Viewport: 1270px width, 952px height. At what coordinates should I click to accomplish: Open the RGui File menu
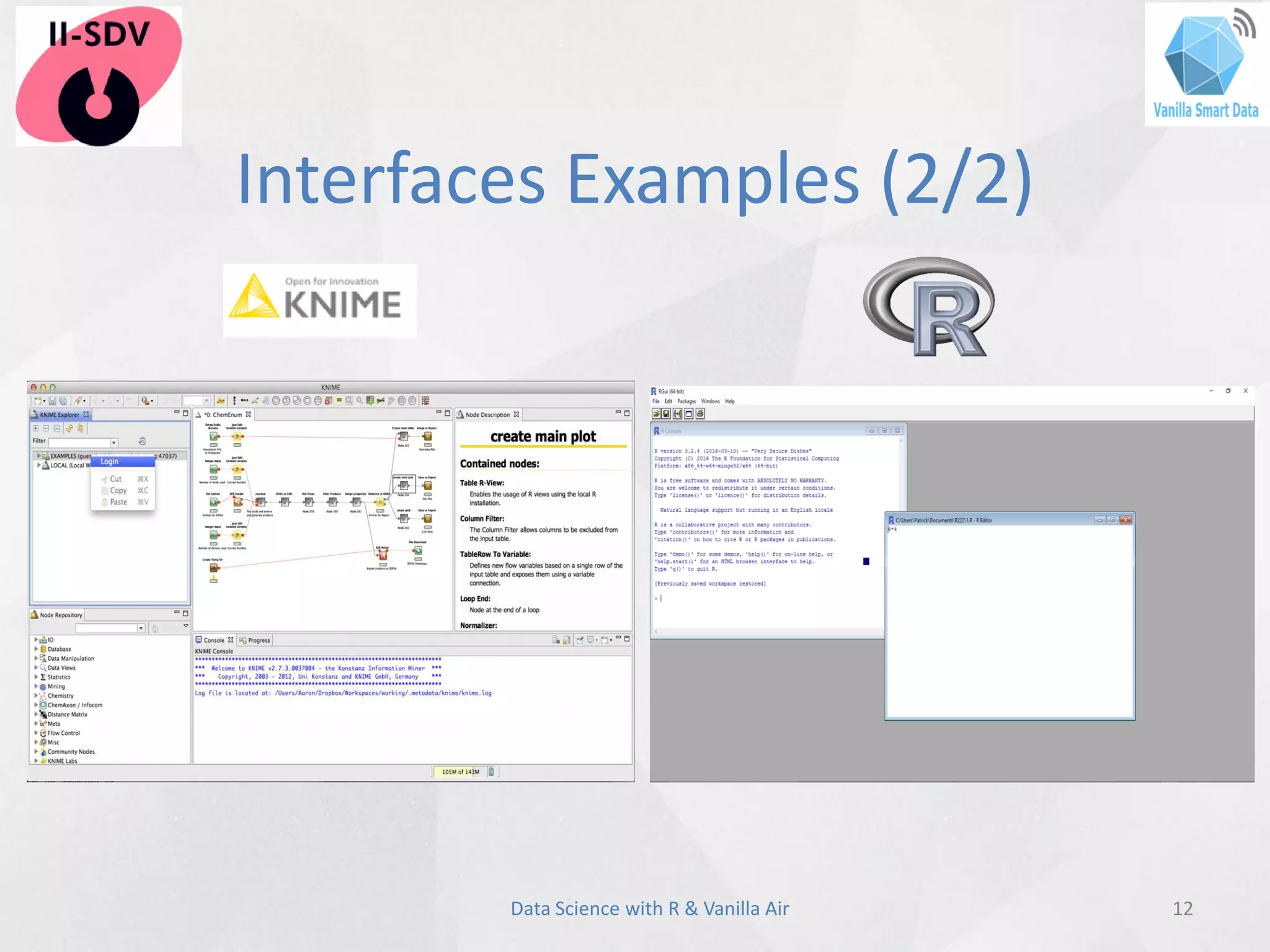(x=656, y=401)
